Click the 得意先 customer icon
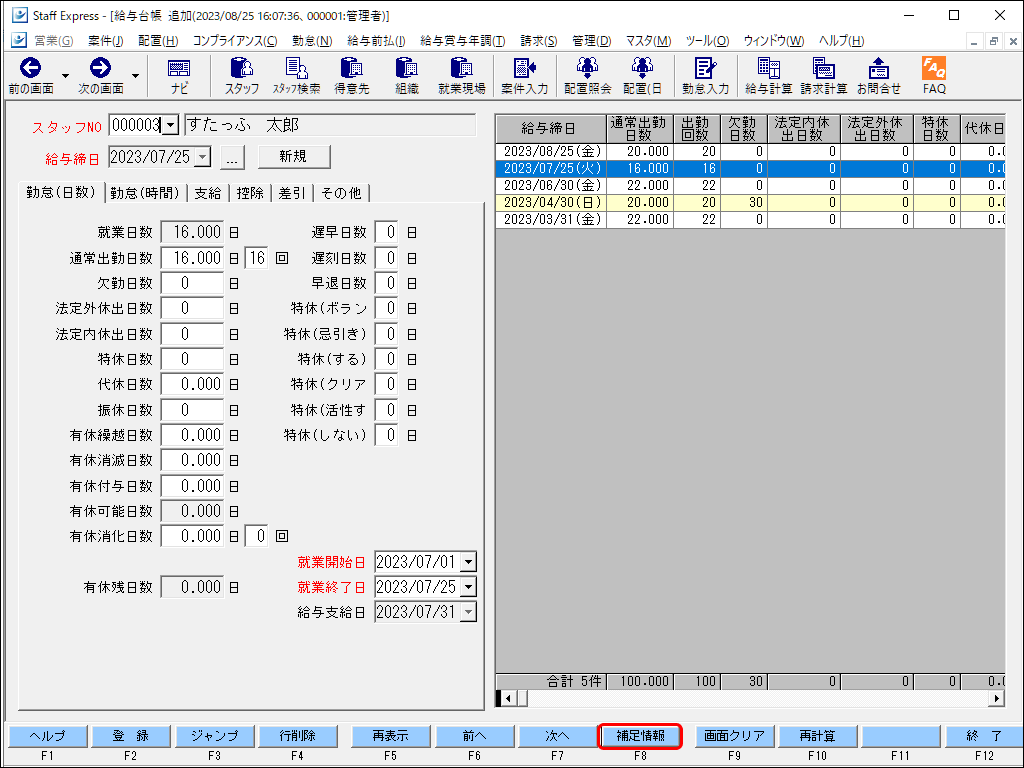 pos(351,68)
